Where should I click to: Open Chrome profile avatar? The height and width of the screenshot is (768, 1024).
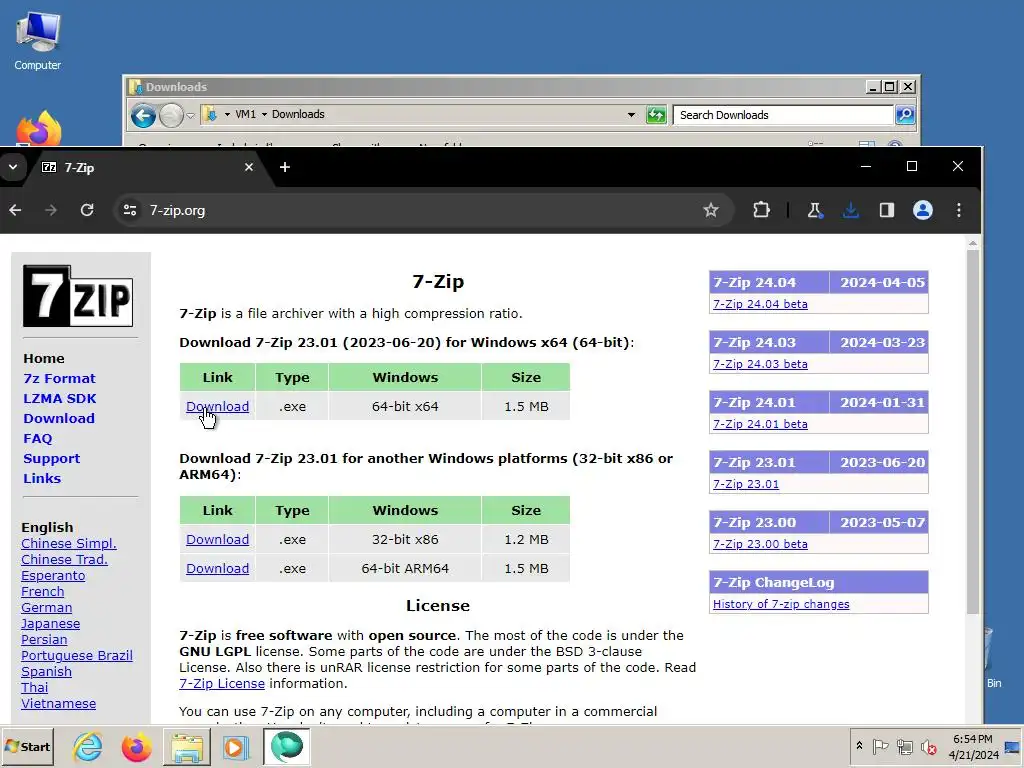pos(922,210)
